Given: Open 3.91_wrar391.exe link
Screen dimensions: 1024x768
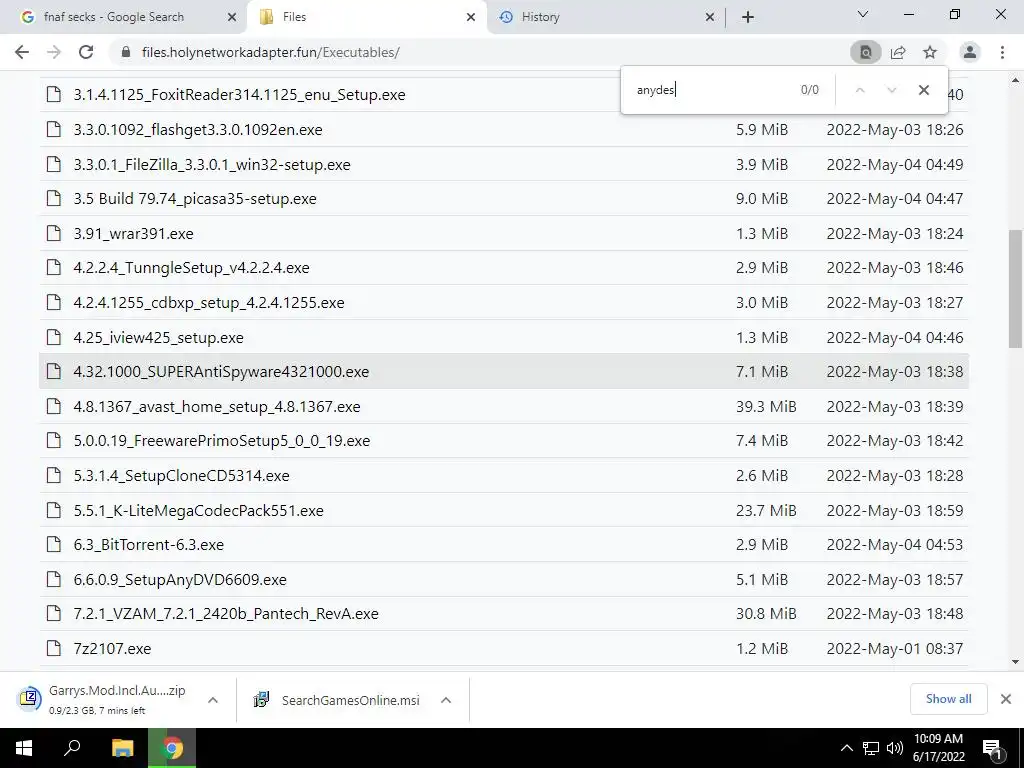Looking at the screenshot, I should [x=133, y=234].
